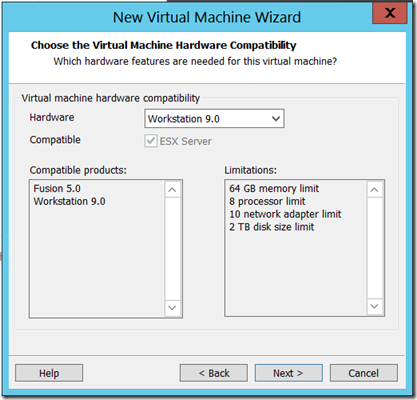This screenshot has height=400, width=417.
Task: Click up arrow in Limitations list scrollbar
Action: pos(374,190)
